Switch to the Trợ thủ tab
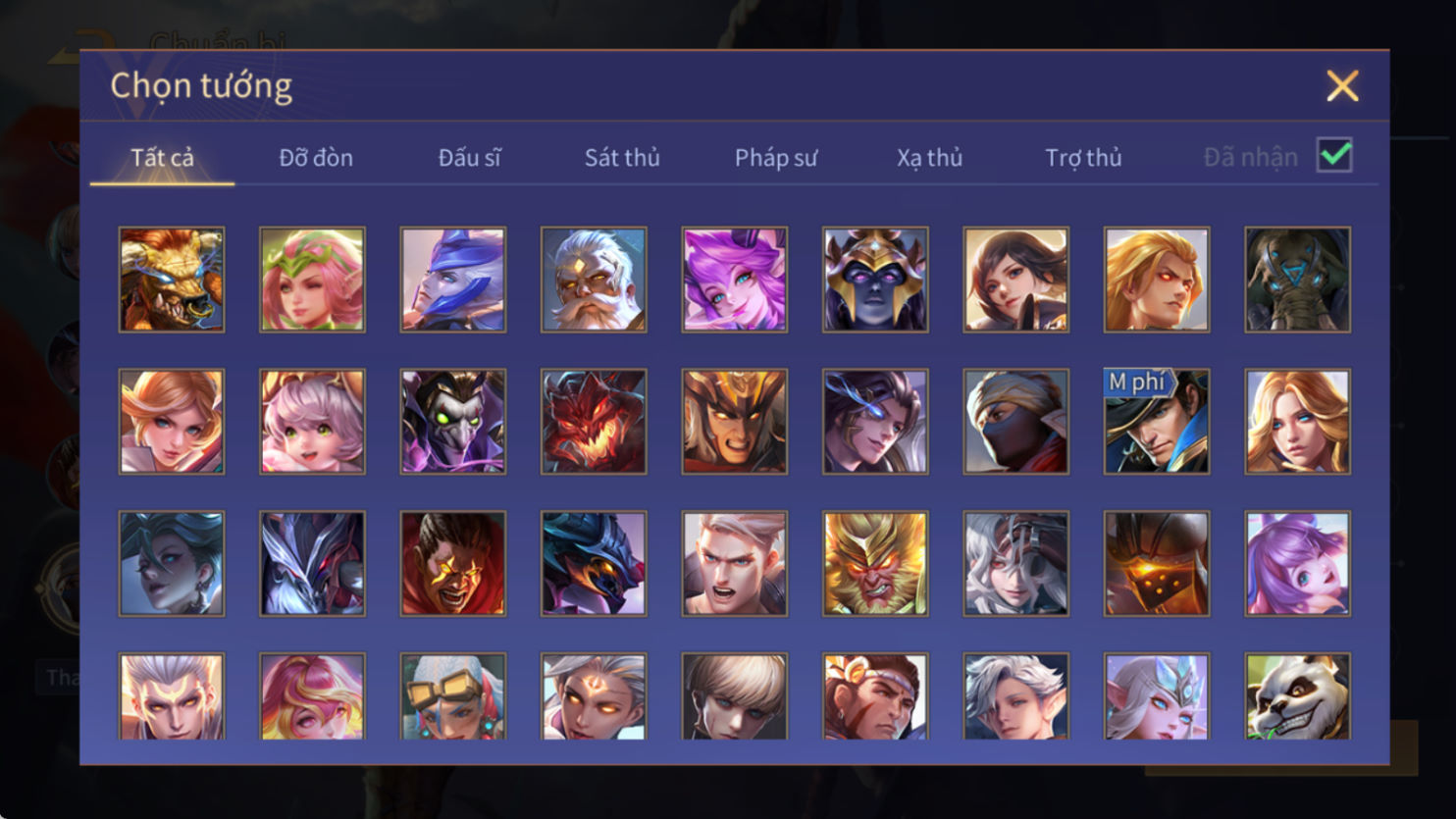 1083,157
